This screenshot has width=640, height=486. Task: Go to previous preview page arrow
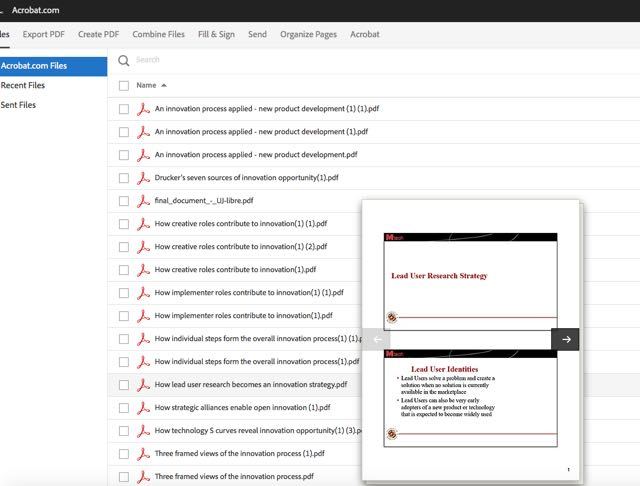tap(376, 339)
